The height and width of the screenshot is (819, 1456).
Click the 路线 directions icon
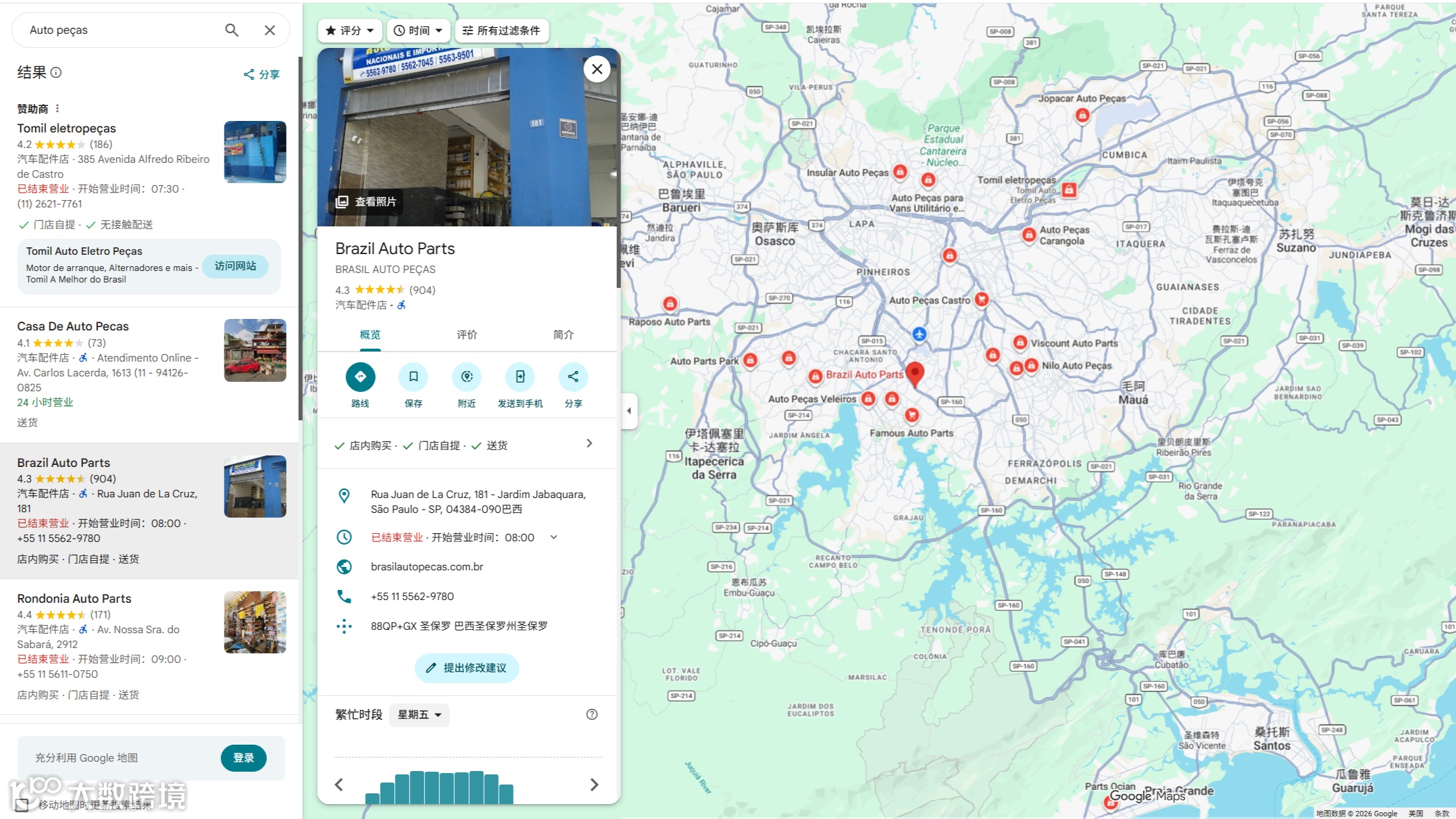coord(360,377)
